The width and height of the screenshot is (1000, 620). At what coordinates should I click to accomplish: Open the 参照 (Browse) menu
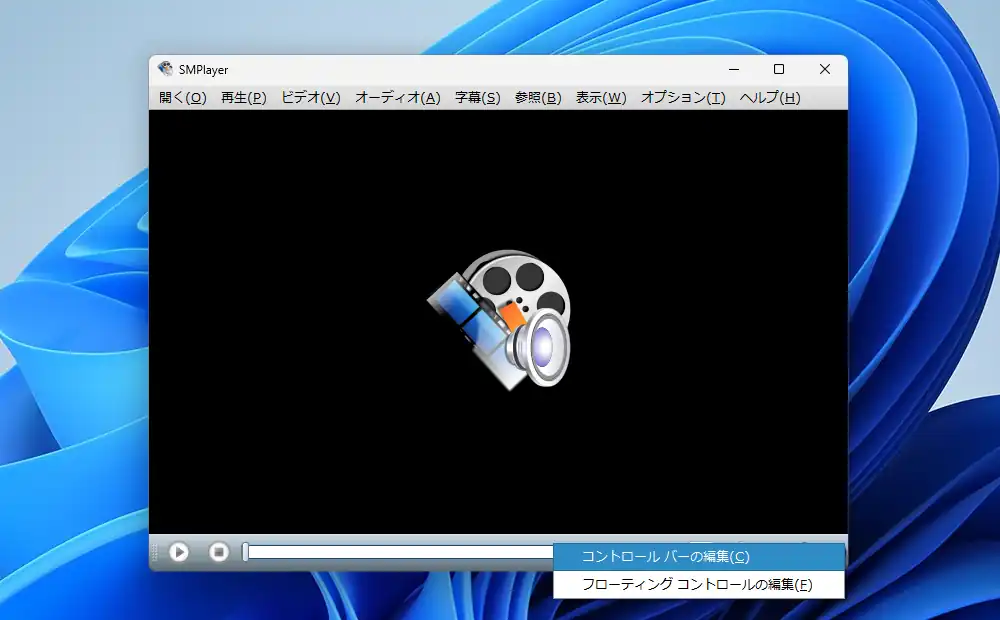(536, 97)
